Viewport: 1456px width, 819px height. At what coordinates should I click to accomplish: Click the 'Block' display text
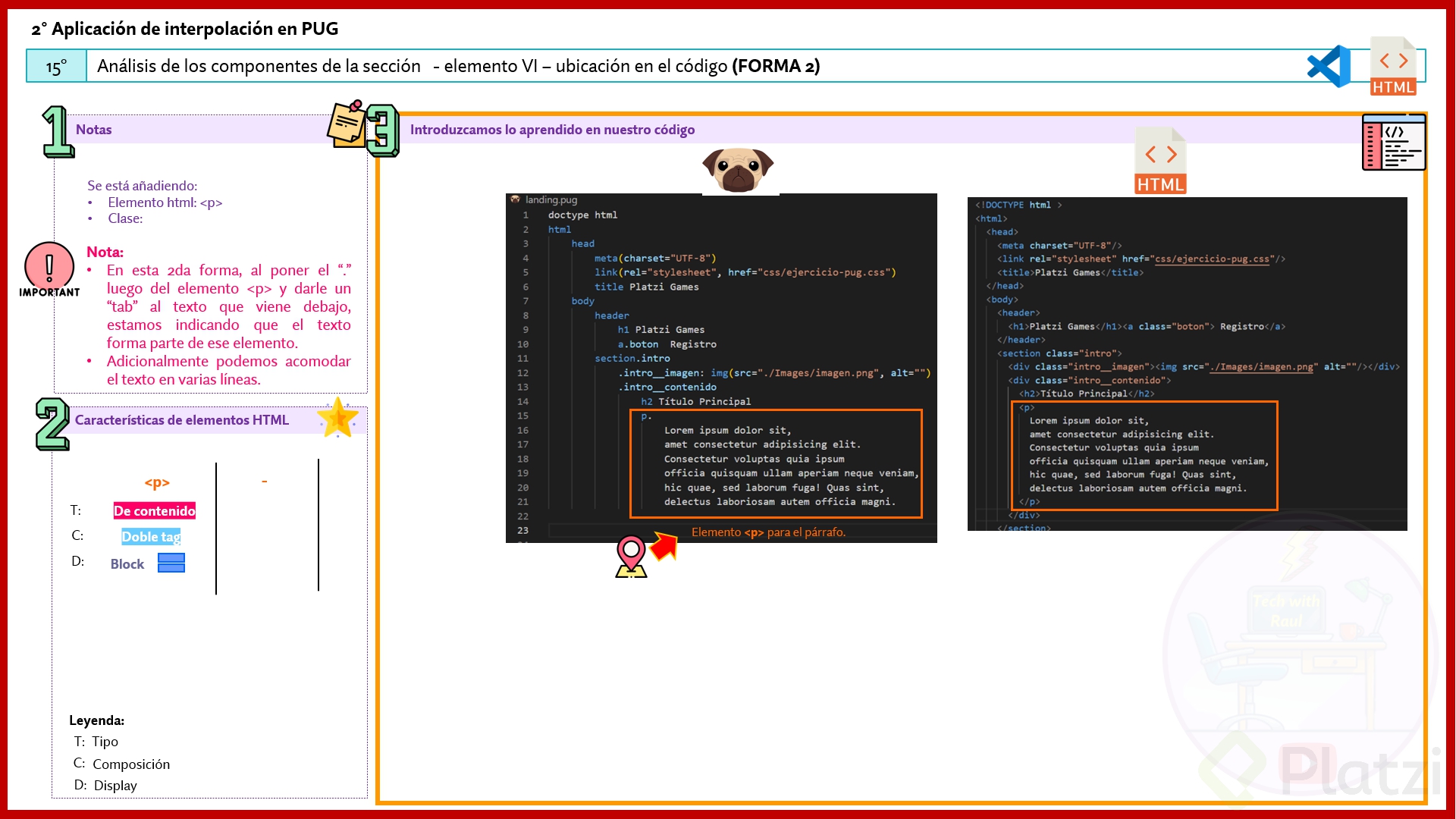[127, 563]
